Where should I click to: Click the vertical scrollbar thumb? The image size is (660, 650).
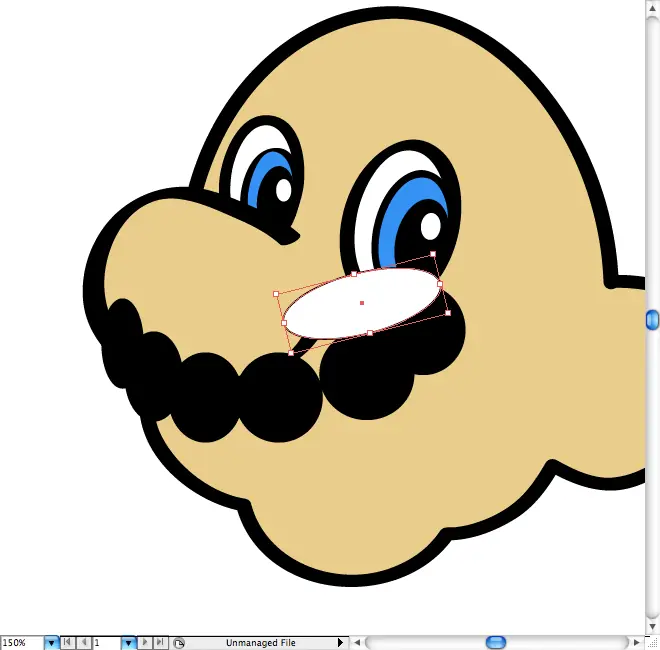(652, 319)
